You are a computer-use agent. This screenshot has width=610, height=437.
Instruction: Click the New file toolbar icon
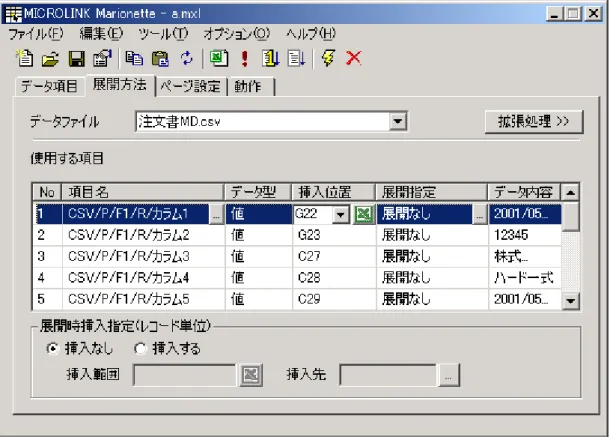(x=25, y=59)
